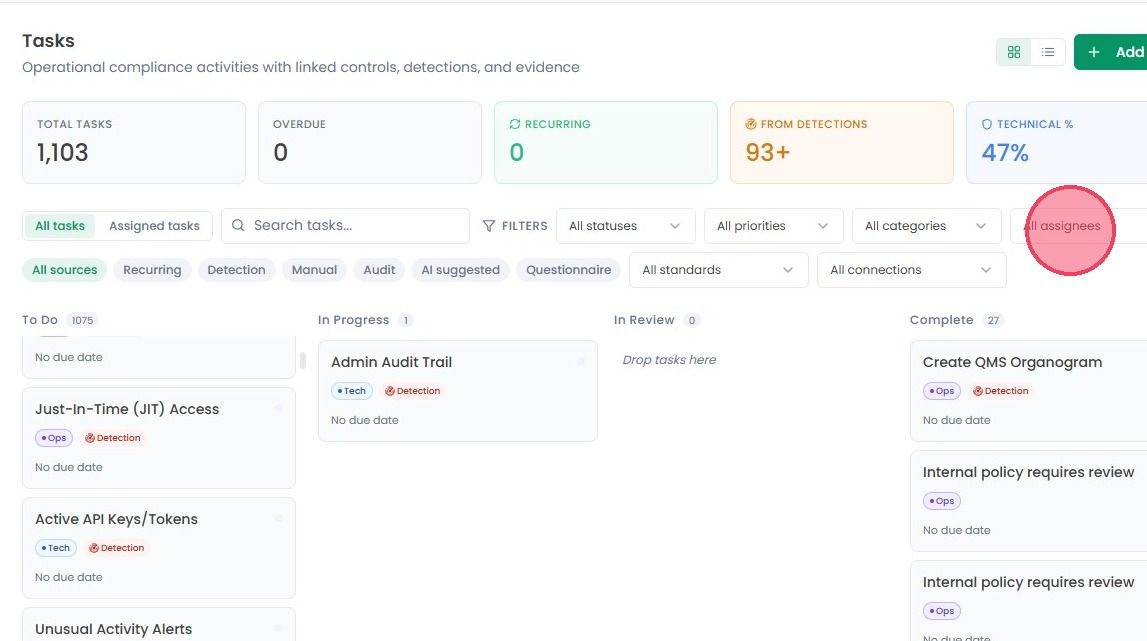
Task: Click the From Detections card icon
Action: pos(751,124)
